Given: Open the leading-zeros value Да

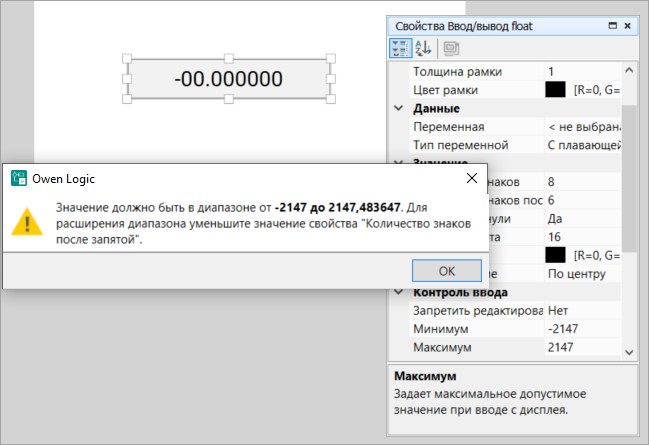Looking at the screenshot, I should click(582, 217).
